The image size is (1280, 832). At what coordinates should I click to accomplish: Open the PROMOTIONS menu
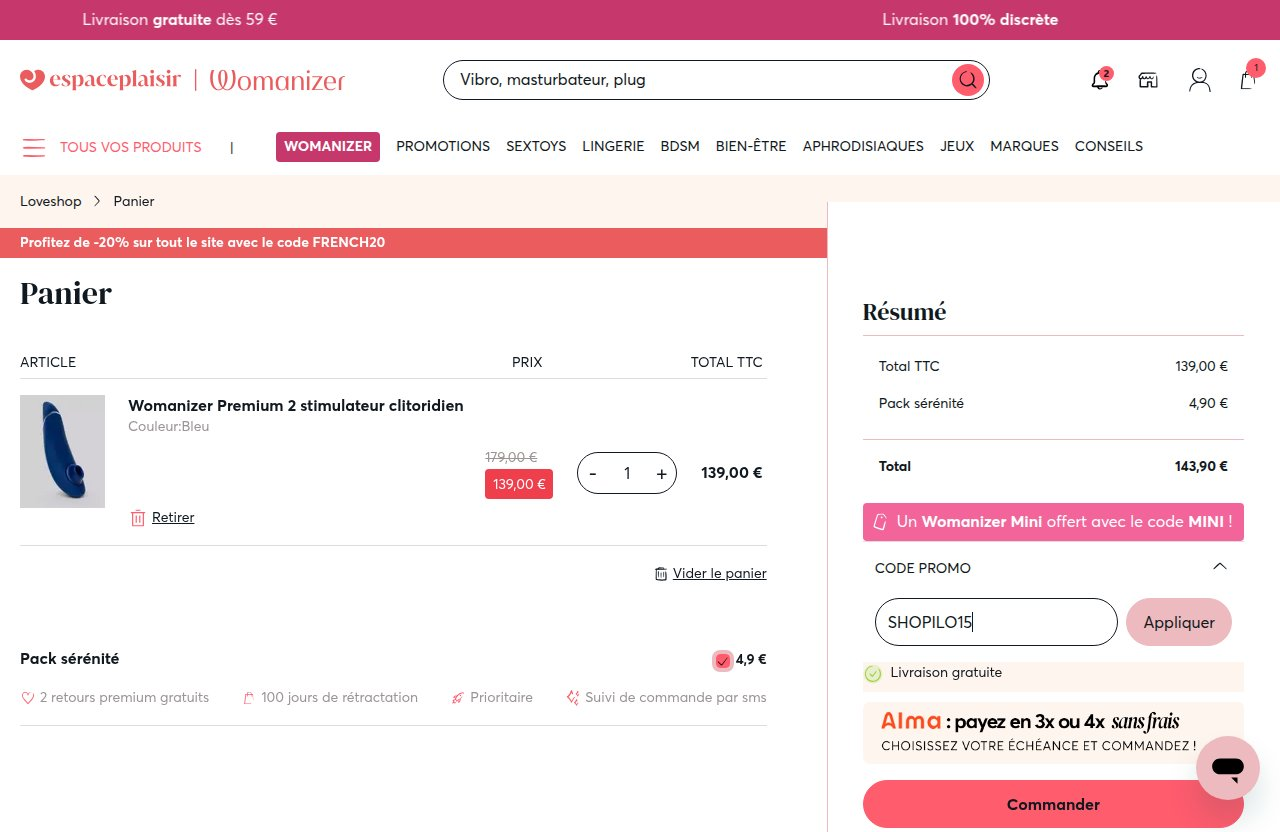click(443, 146)
